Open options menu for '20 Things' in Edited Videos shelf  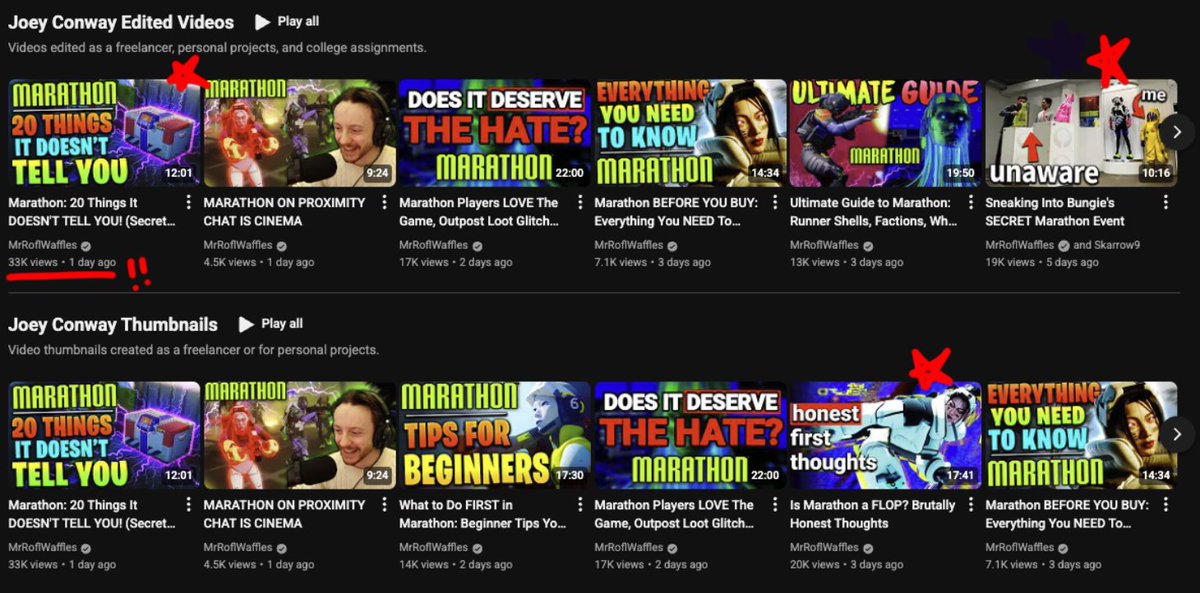pyautogui.click(x=188, y=203)
